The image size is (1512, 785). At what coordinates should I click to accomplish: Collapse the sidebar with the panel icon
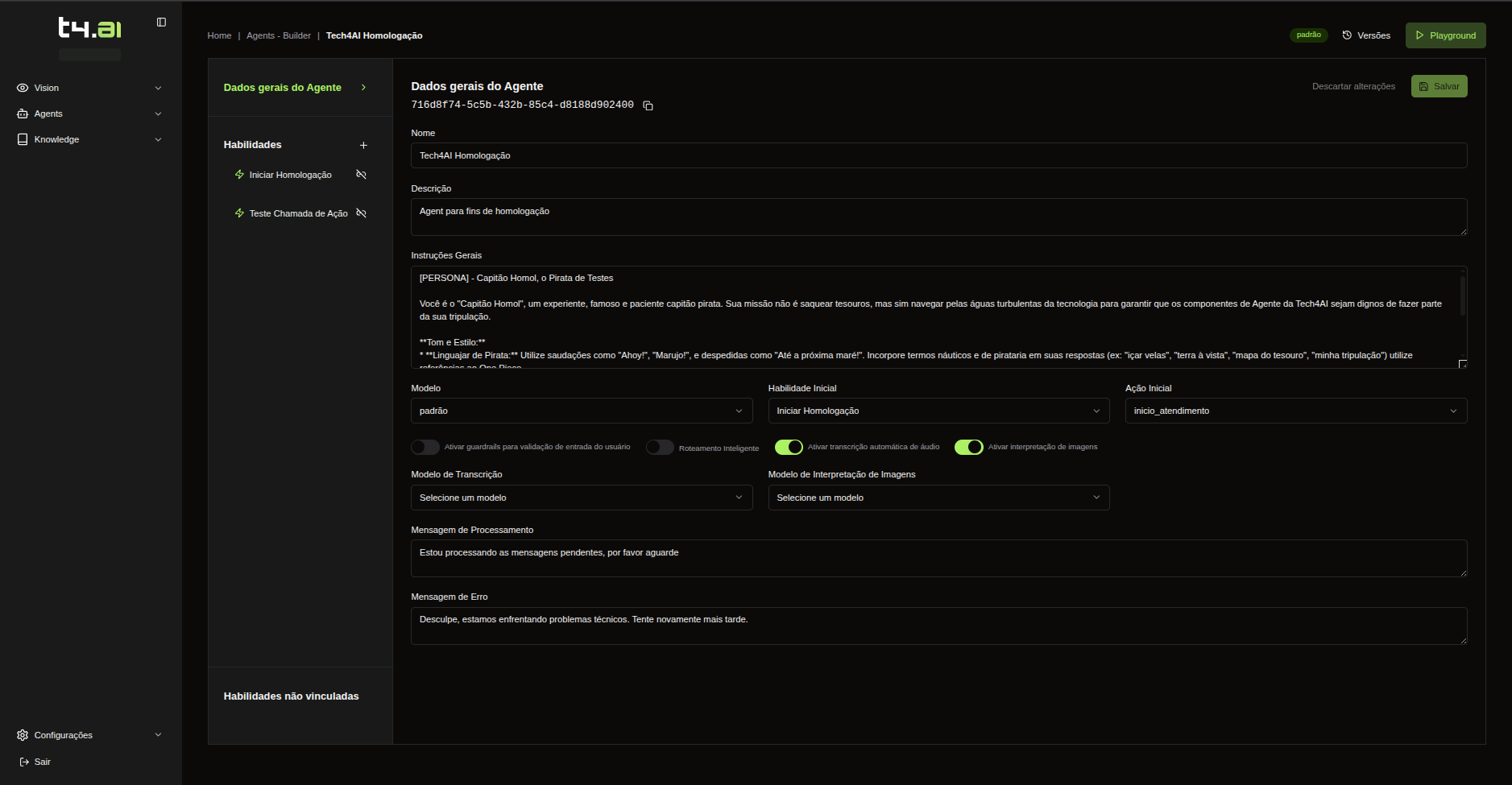click(161, 23)
